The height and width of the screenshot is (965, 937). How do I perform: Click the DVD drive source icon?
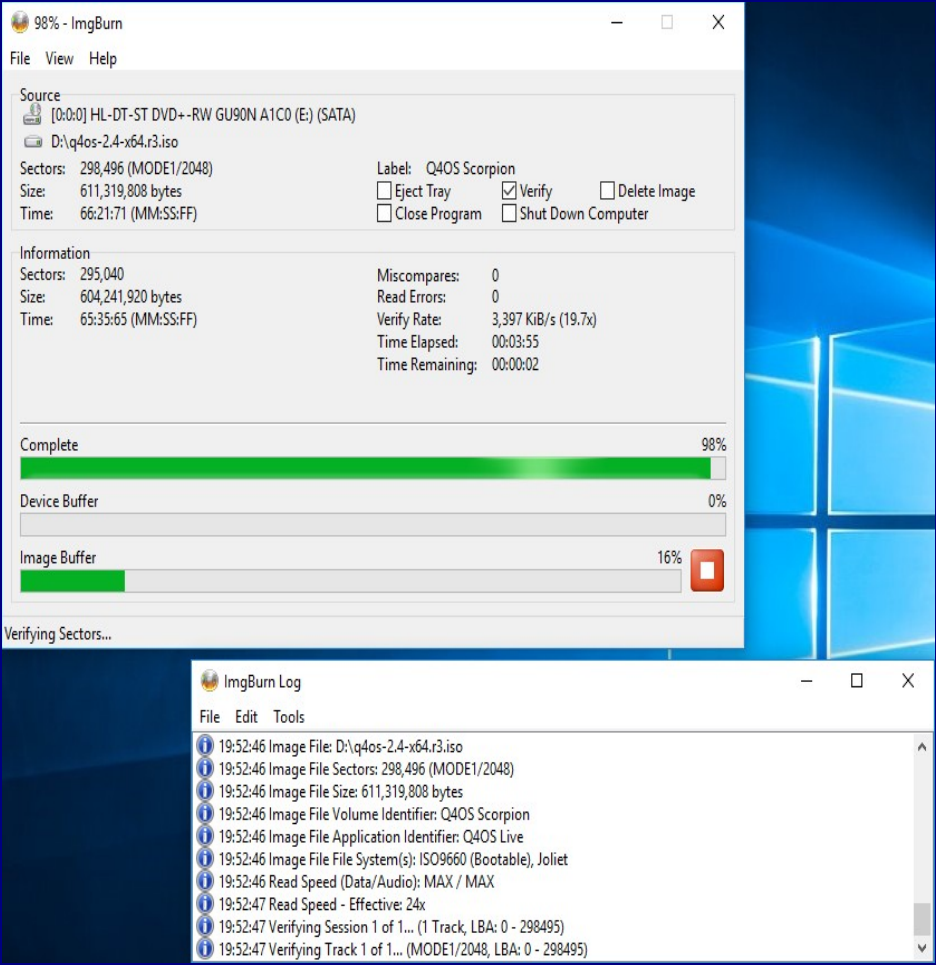coord(32,114)
